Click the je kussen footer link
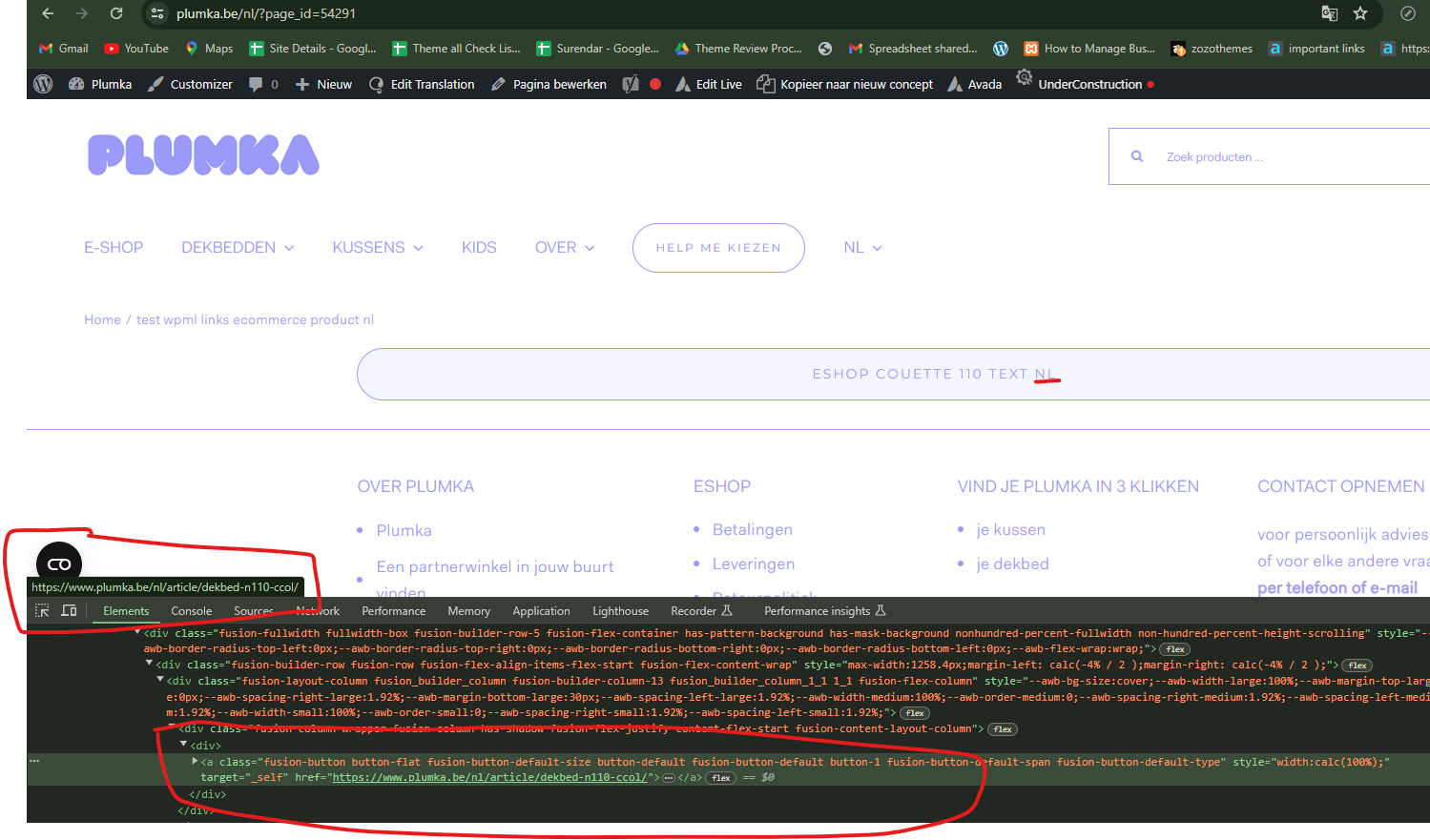This screenshot has height=840, width=1430. 1011,529
